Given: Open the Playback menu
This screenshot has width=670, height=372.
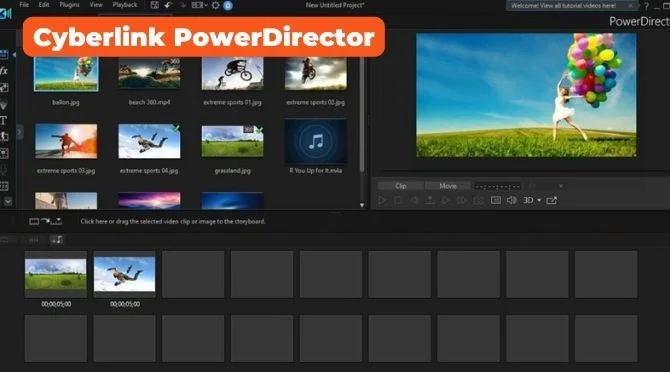Looking at the screenshot, I should pyautogui.click(x=125, y=5).
